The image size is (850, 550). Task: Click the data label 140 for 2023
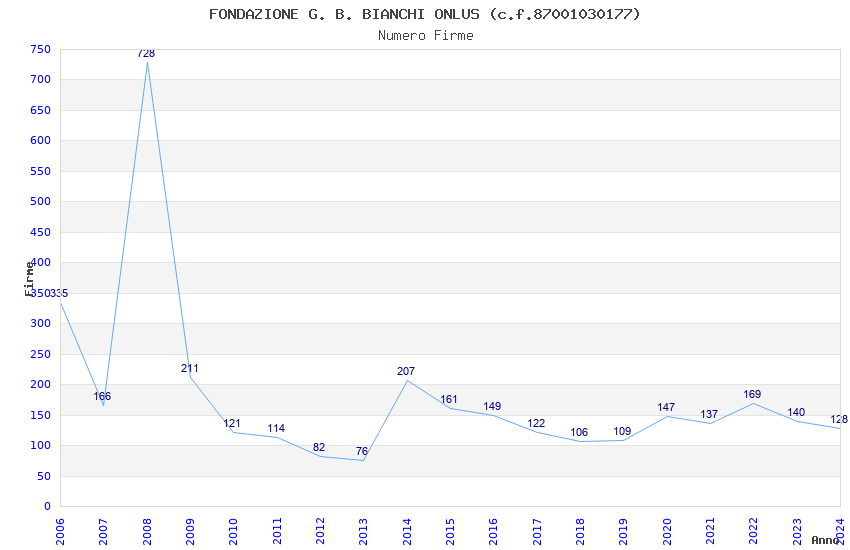pyautogui.click(x=796, y=412)
